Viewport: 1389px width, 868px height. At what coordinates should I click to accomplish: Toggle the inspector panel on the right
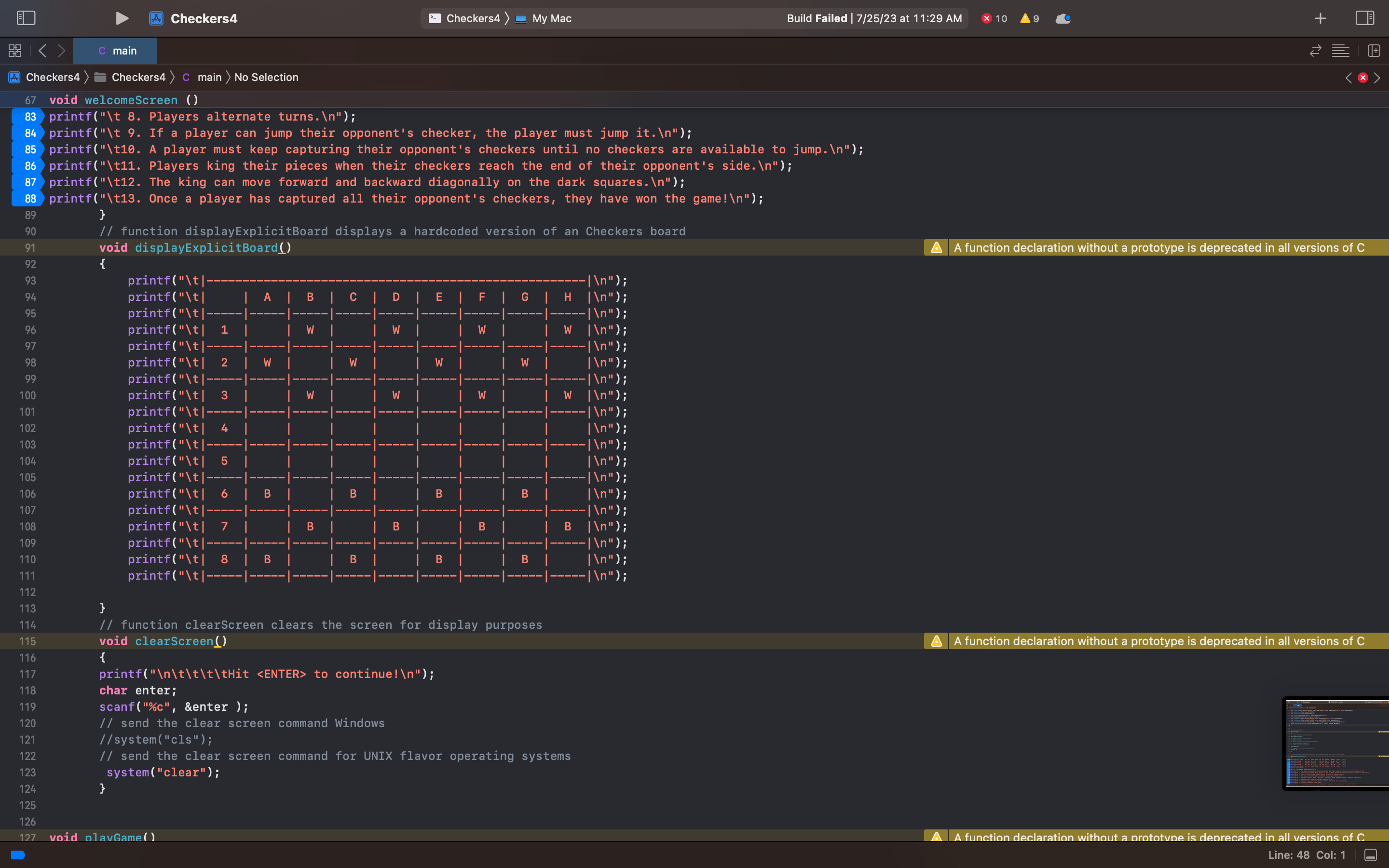click(x=1364, y=18)
